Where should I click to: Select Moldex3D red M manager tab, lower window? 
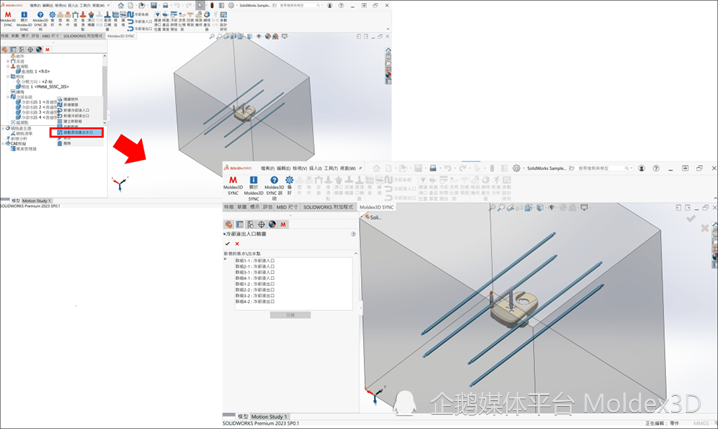[283, 224]
